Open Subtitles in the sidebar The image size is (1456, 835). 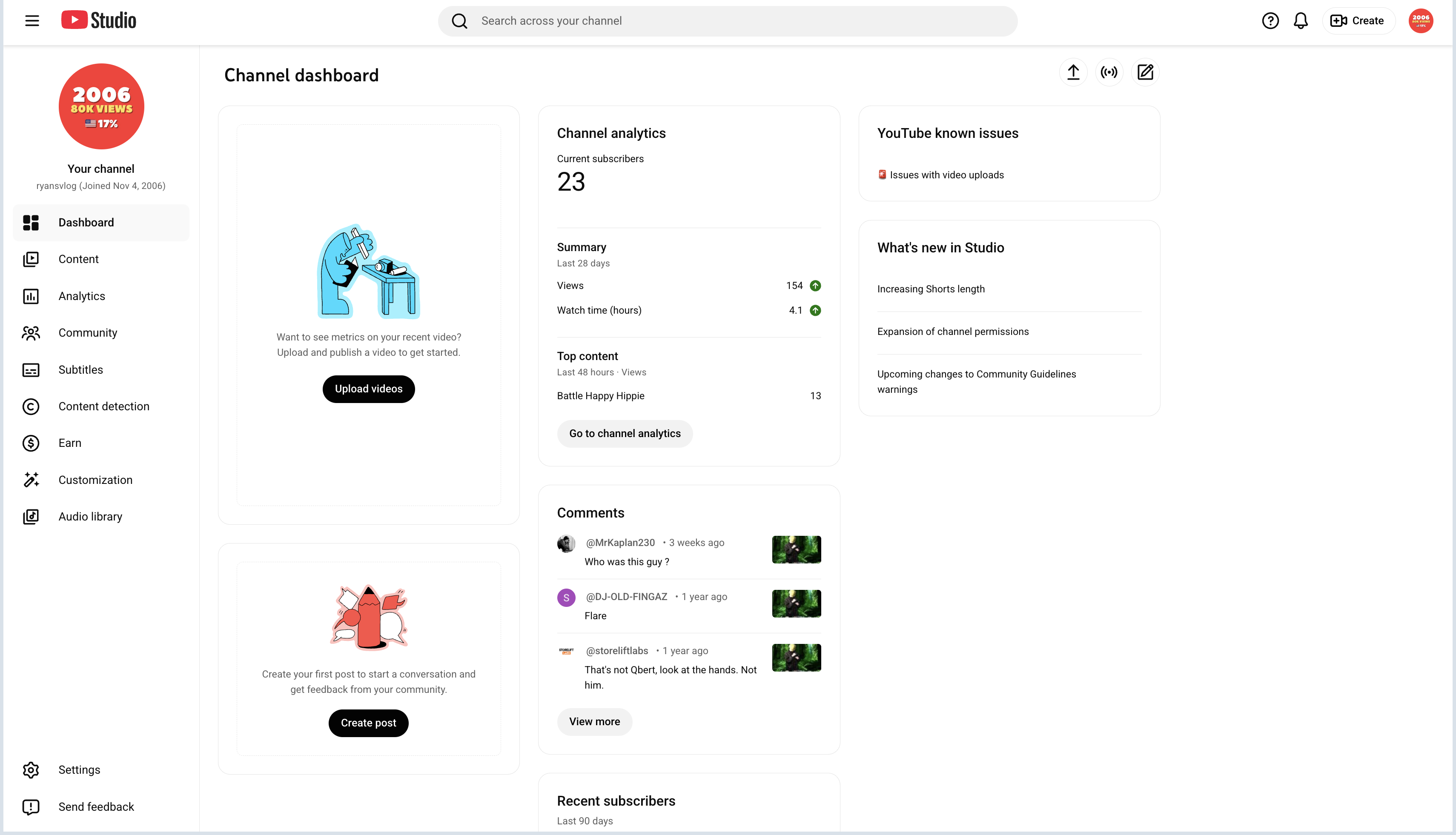pyautogui.click(x=101, y=370)
